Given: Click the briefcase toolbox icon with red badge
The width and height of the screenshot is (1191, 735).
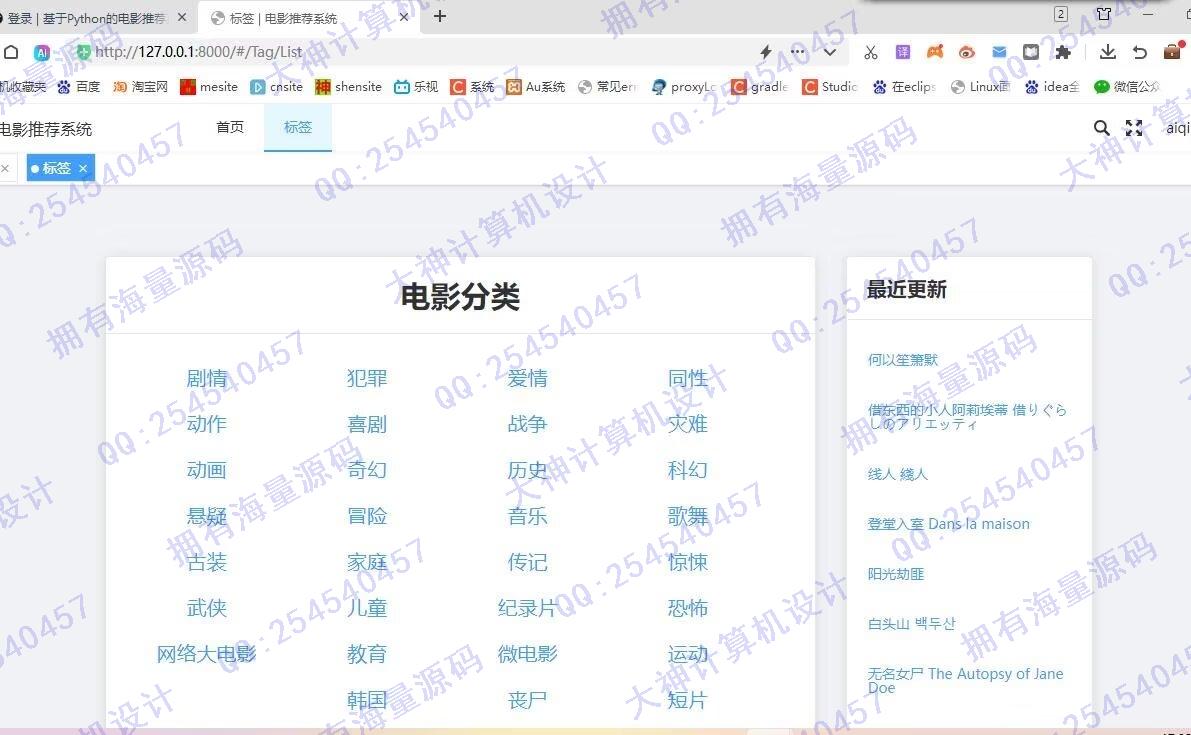Looking at the screenshot, I should click(1173, 51).
